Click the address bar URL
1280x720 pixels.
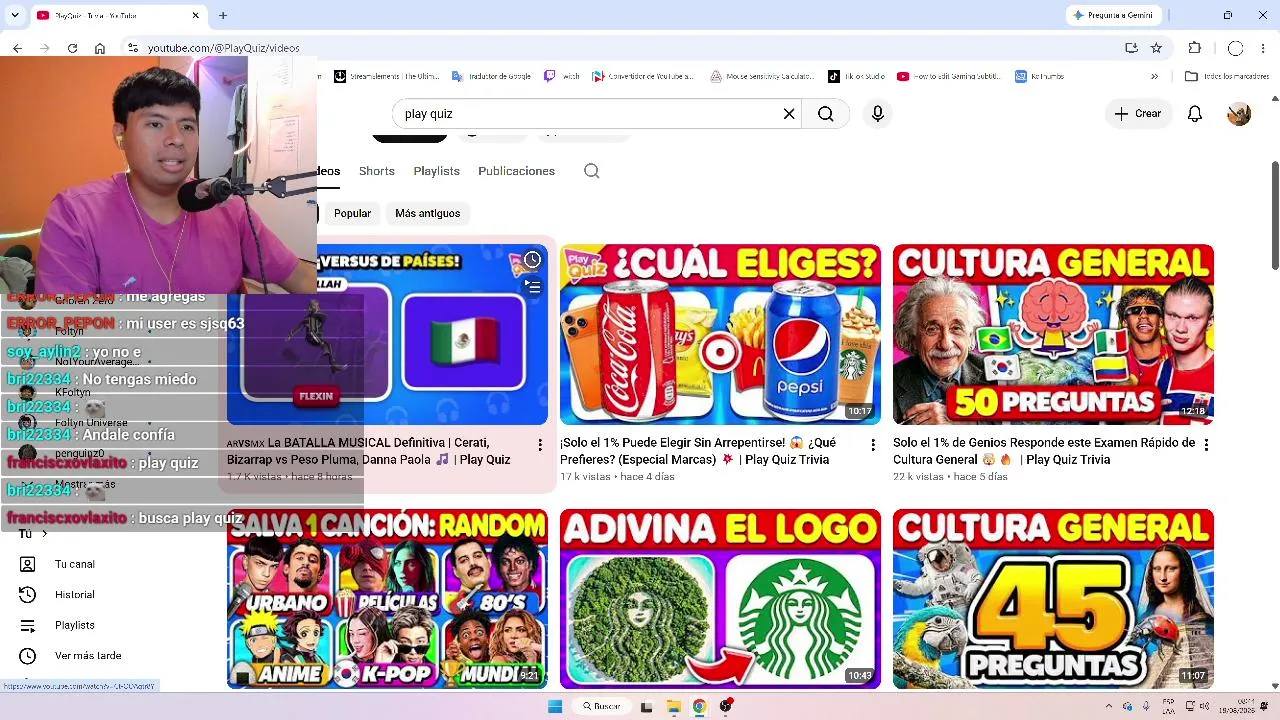[x=223, y=48]
